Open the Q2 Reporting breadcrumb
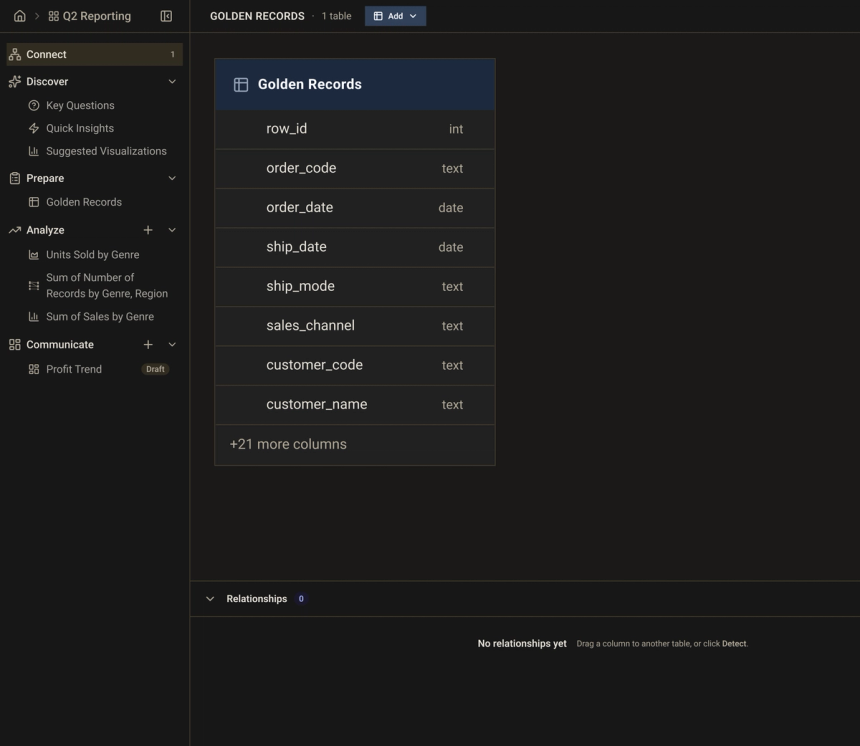Image resolution: width=860 pixels, height=746 pixels. 89,16
